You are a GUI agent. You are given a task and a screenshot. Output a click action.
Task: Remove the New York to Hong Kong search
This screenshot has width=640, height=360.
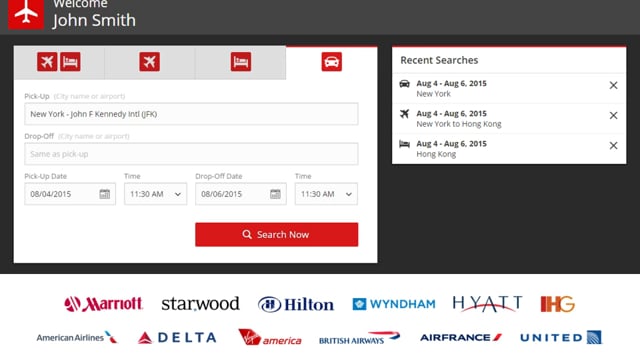point(613,116)
